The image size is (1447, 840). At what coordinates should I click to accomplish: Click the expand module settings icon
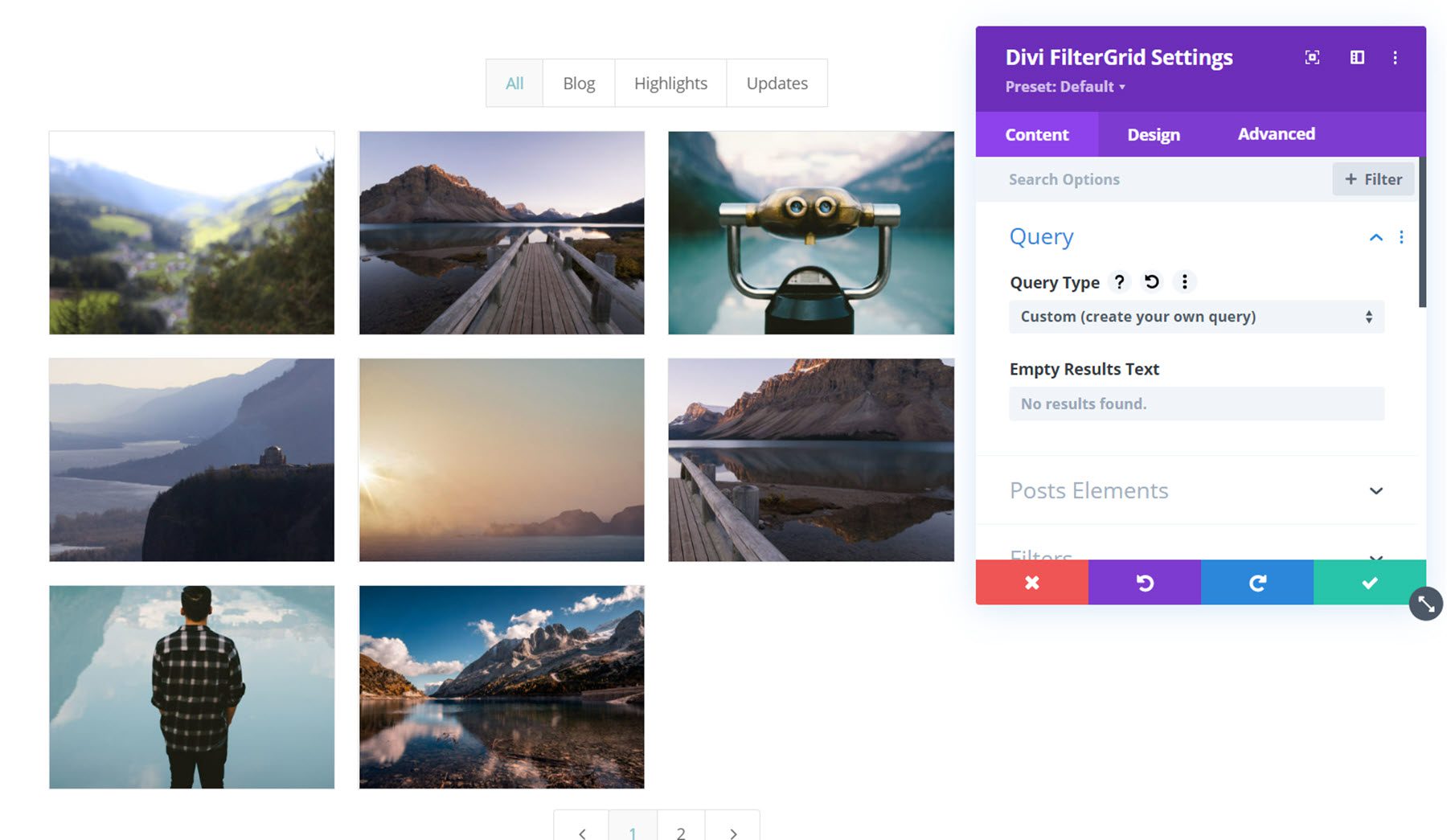1313,57
